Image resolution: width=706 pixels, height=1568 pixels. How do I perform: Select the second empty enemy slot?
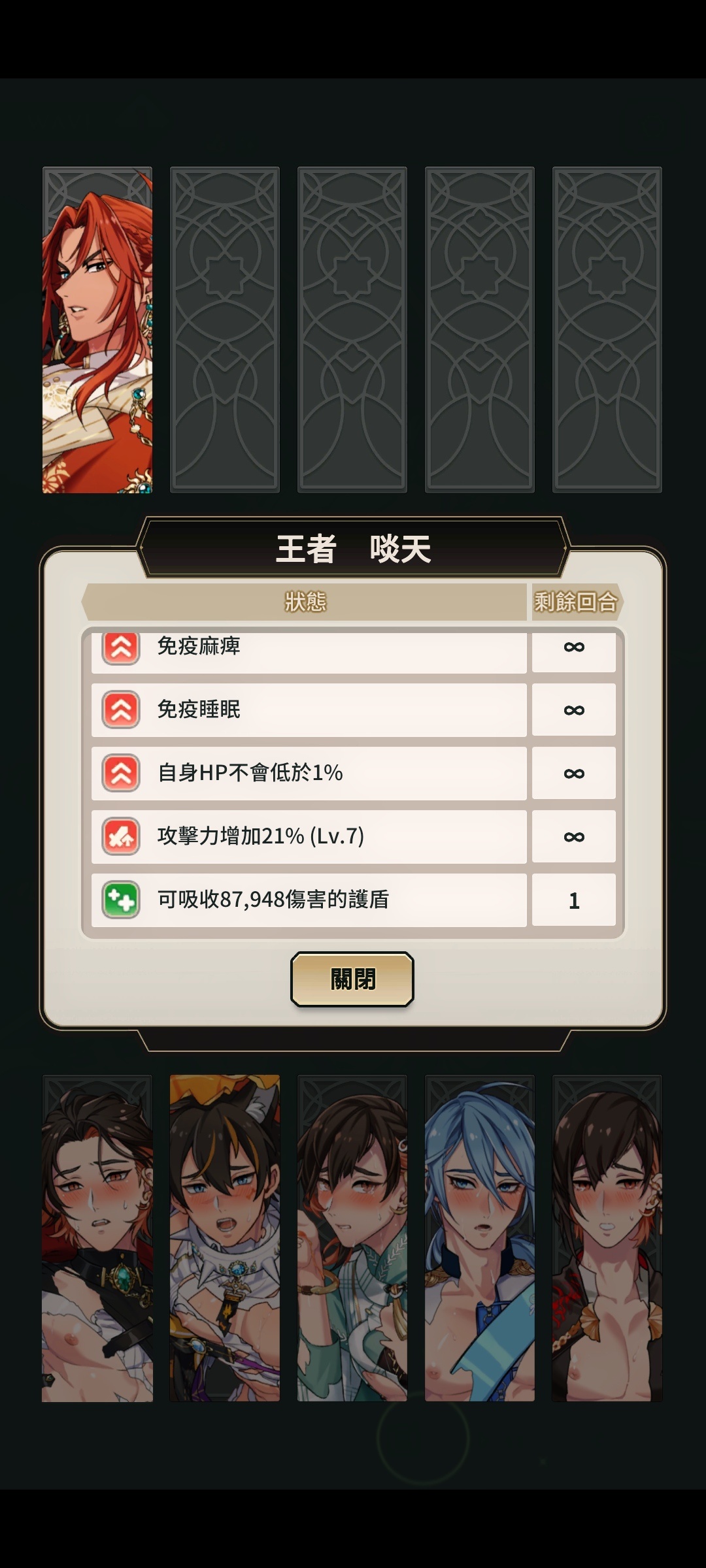(225, 330)
